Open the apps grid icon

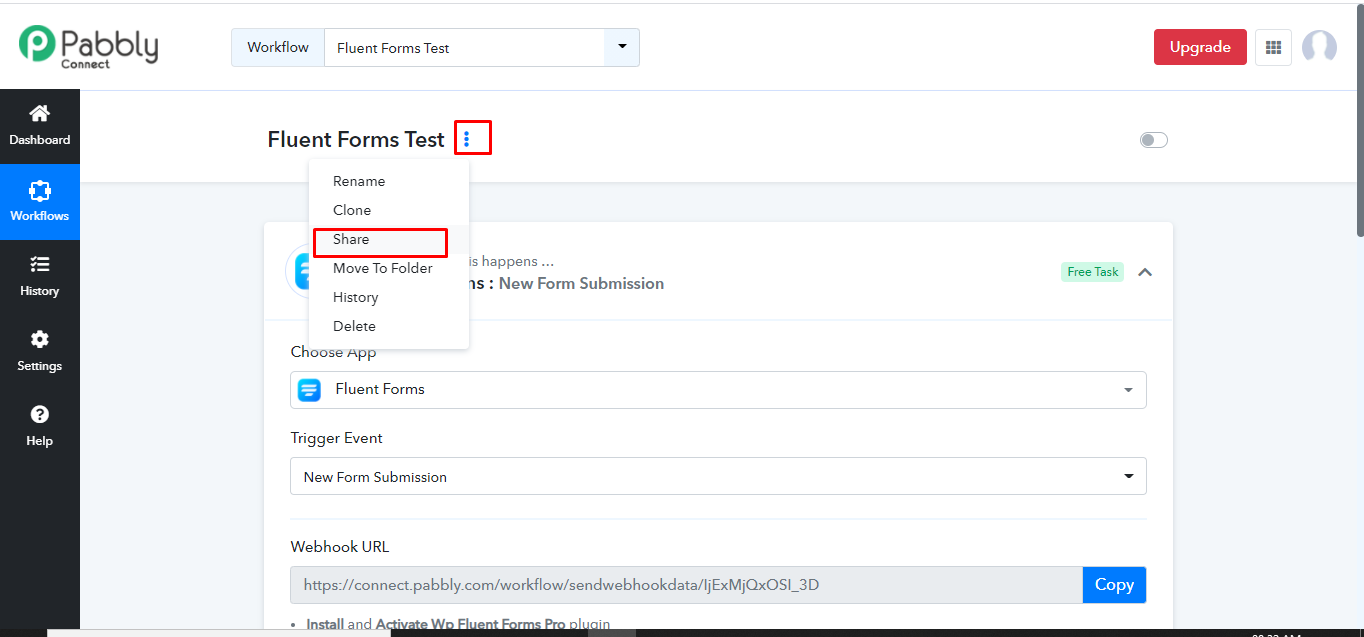pos(1273,47)
